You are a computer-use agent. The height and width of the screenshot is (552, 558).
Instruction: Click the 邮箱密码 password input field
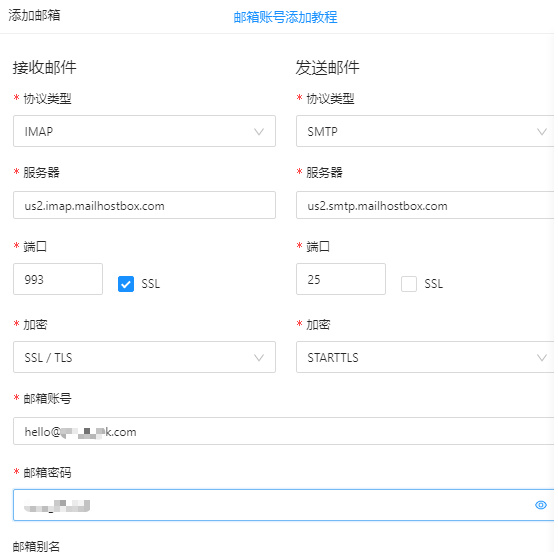coord(283,505)
